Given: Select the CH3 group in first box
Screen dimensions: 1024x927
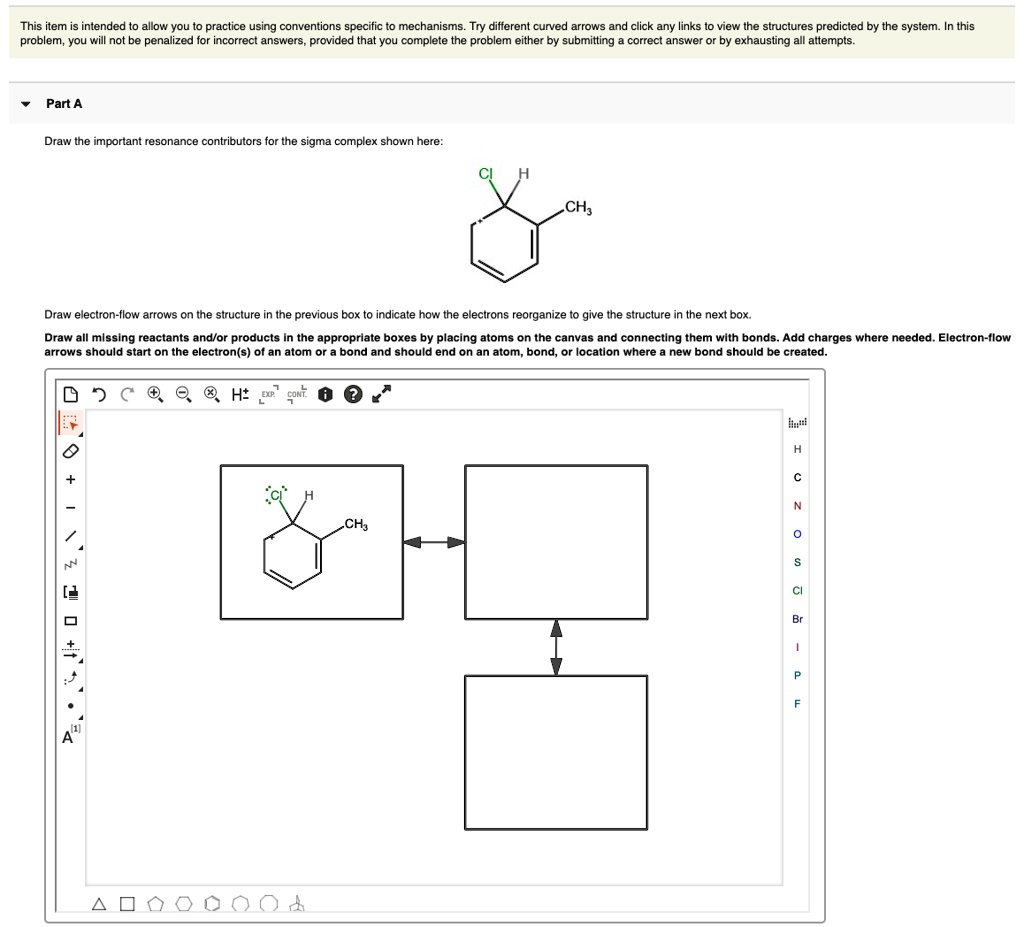Looking at the screenshot, I should [357, 525].
